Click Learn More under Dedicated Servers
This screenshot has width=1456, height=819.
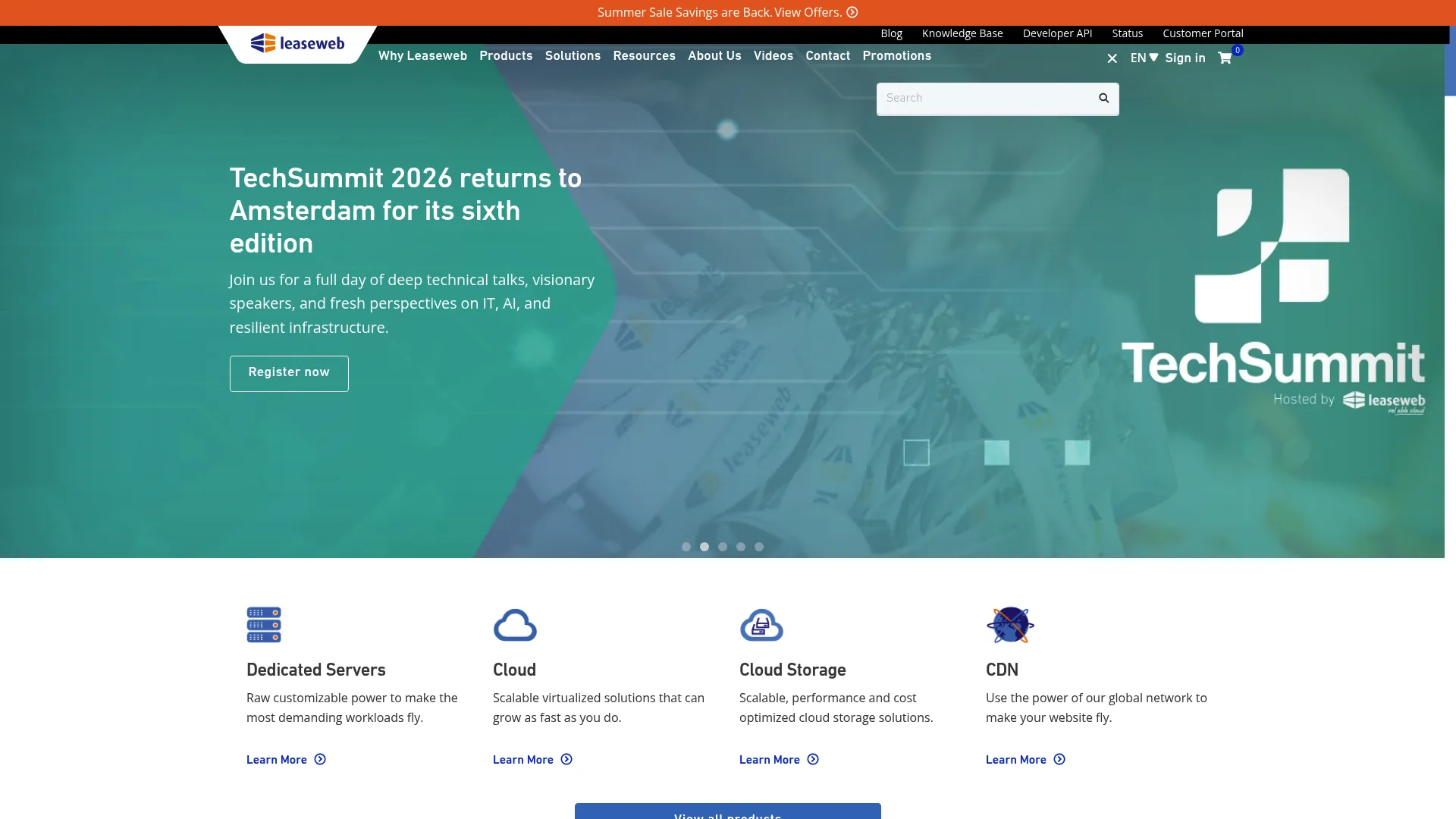point(277,759)
